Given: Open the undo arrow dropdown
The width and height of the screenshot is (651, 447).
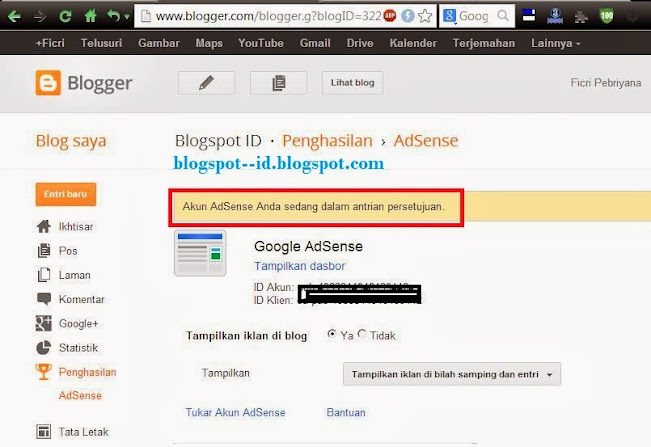Looking at the screenshot, I should pos(127,17).
